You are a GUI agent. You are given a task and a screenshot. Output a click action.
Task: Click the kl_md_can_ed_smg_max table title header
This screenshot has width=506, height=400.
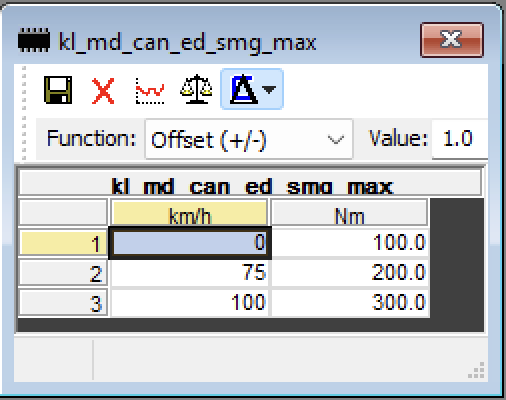click(x=250, y=183)
